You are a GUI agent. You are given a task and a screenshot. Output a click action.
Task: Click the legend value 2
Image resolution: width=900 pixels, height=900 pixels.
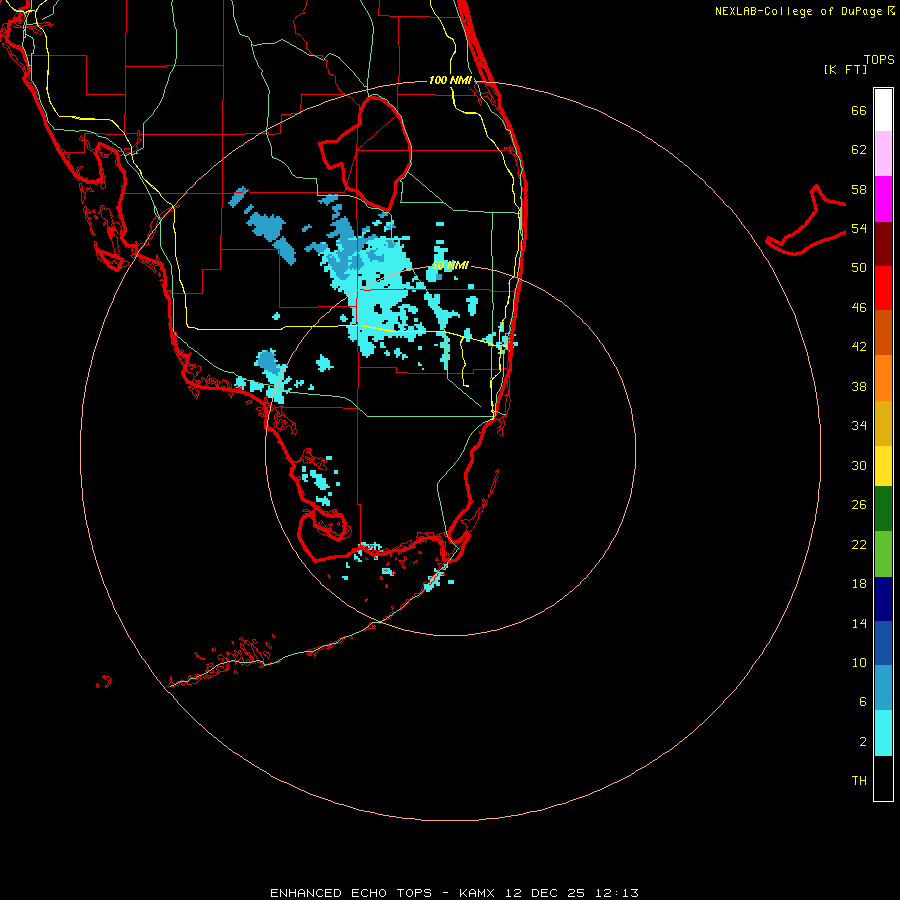863,742
